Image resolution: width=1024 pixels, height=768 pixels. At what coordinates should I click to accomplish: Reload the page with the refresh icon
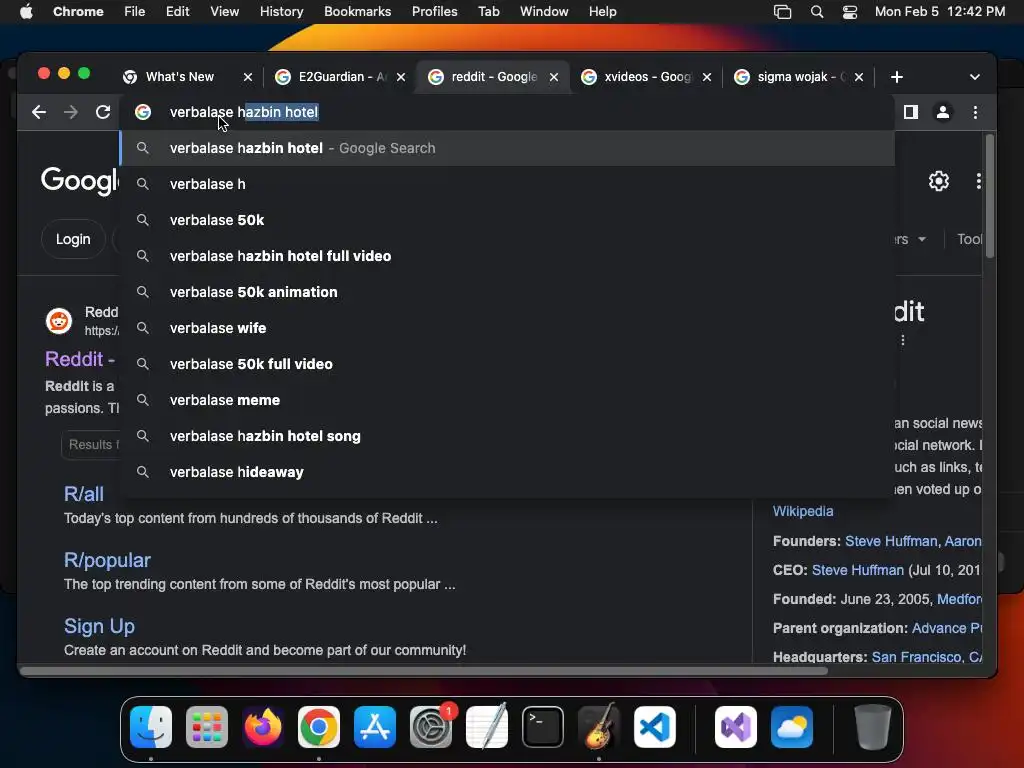pos(103,112)
